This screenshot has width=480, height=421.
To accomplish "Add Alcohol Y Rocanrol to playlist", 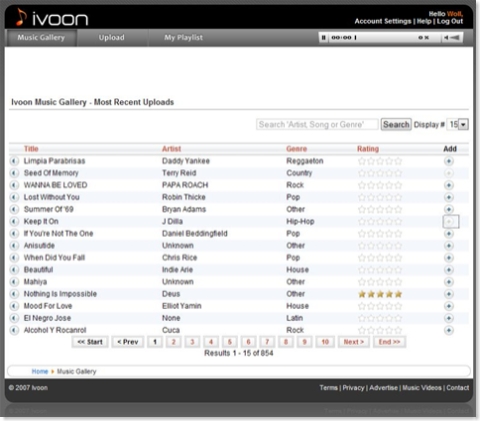I will [x=449, y=330].
